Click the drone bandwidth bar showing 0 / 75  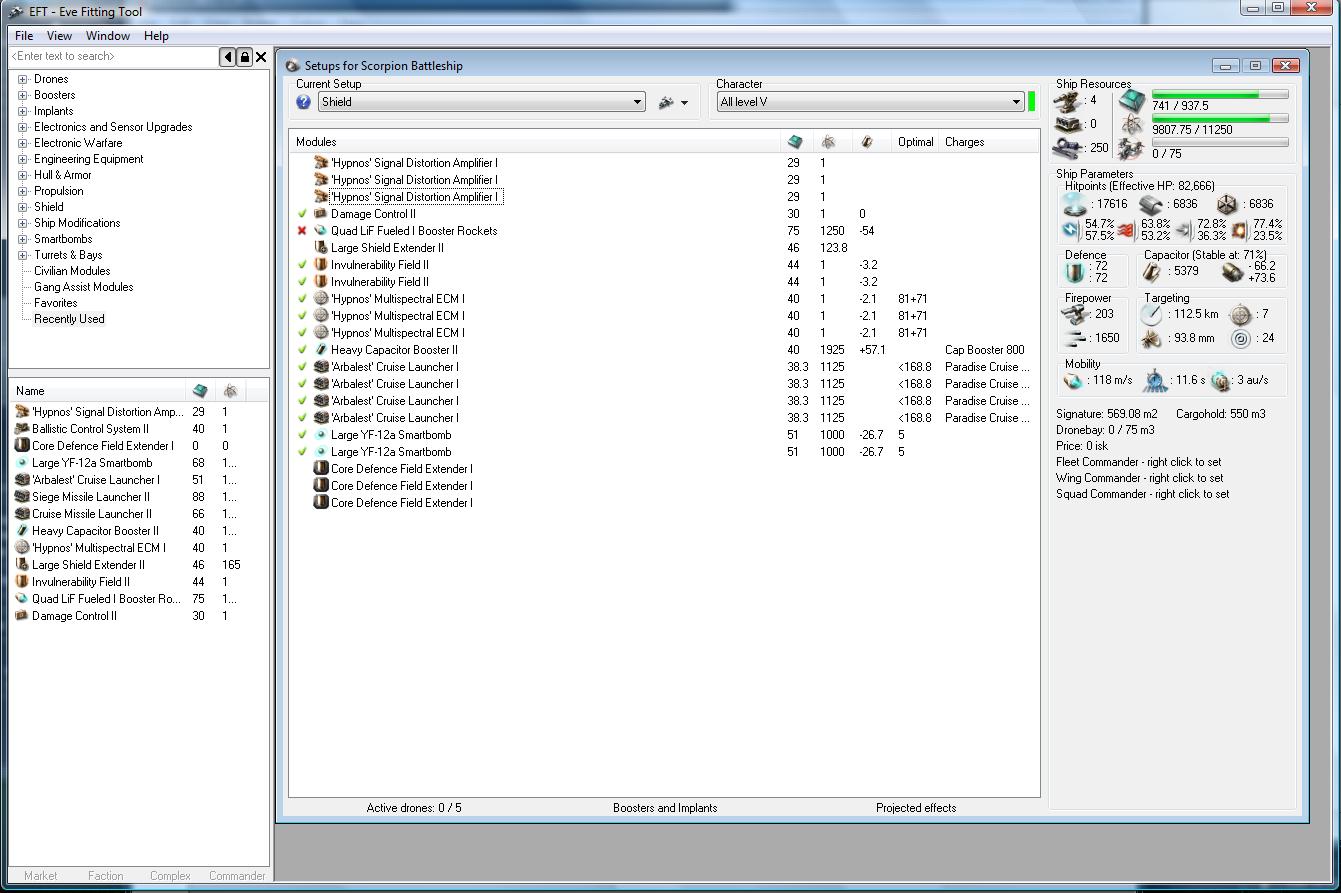[x=1220, y=142]
